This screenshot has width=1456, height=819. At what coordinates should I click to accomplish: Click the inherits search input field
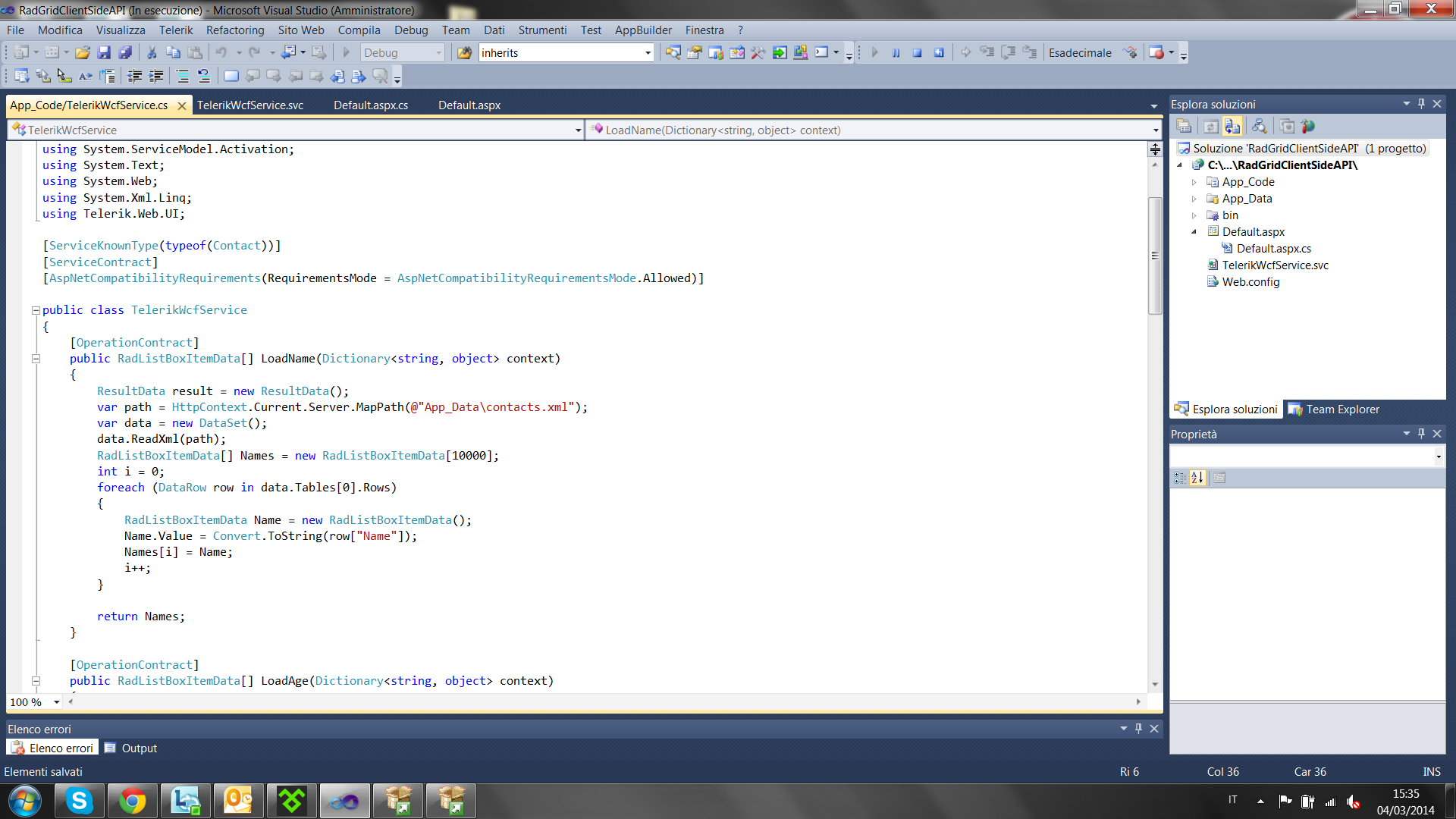click(x=560, y=52)
